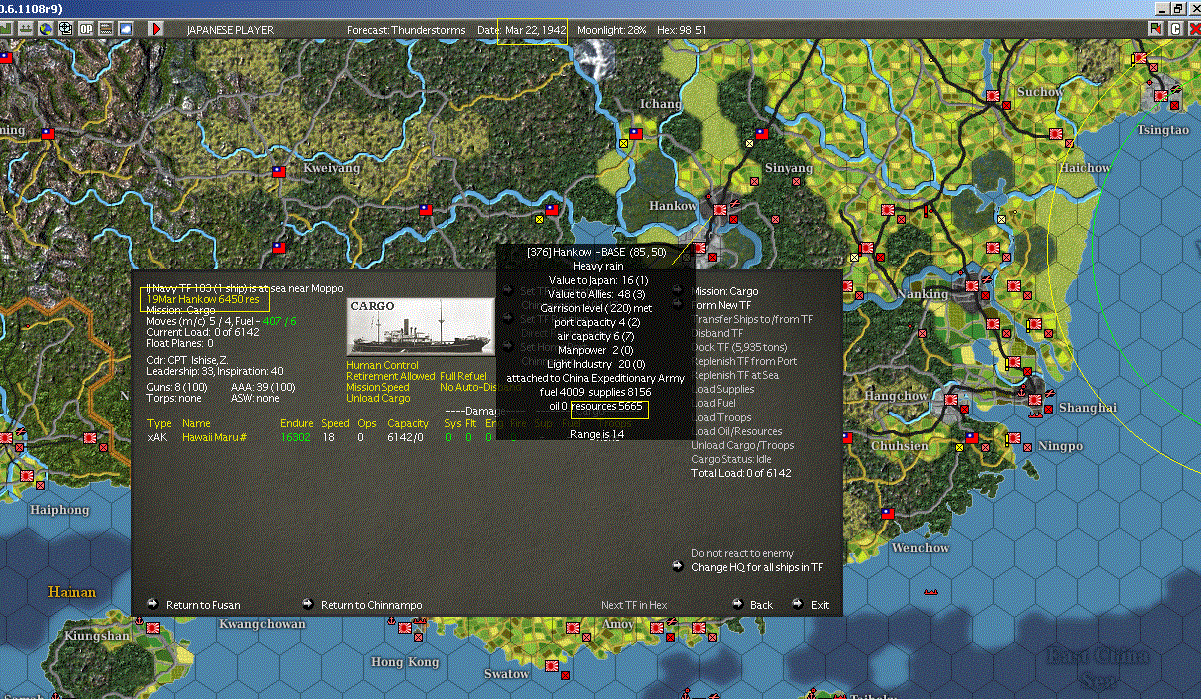Click the Capacity column header

pyautogui.click(x=408, y=424)
